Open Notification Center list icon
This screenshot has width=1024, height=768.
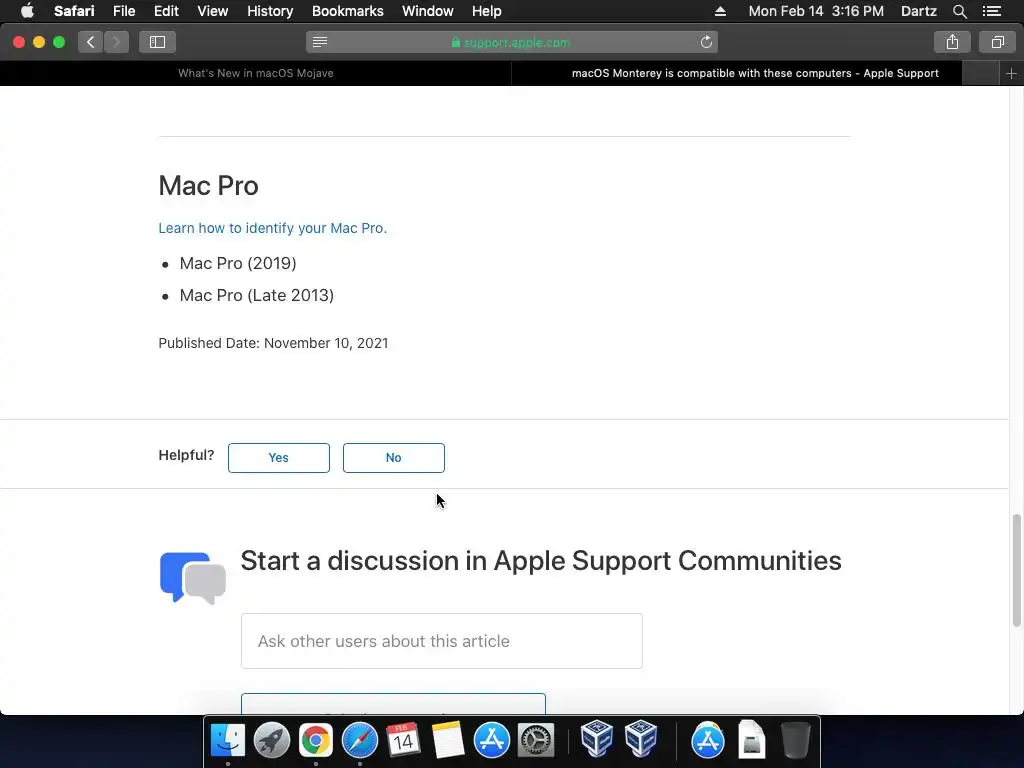pyautogui.click(x=991, y=11)
